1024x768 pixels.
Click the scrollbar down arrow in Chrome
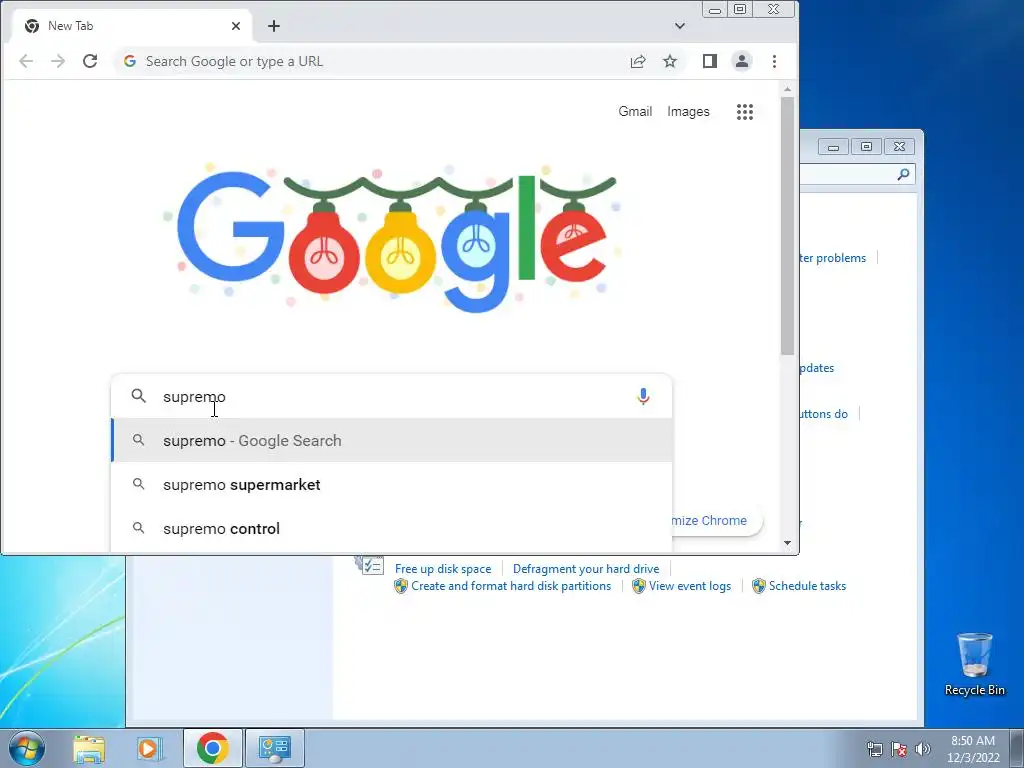click(x=787, y=543)
